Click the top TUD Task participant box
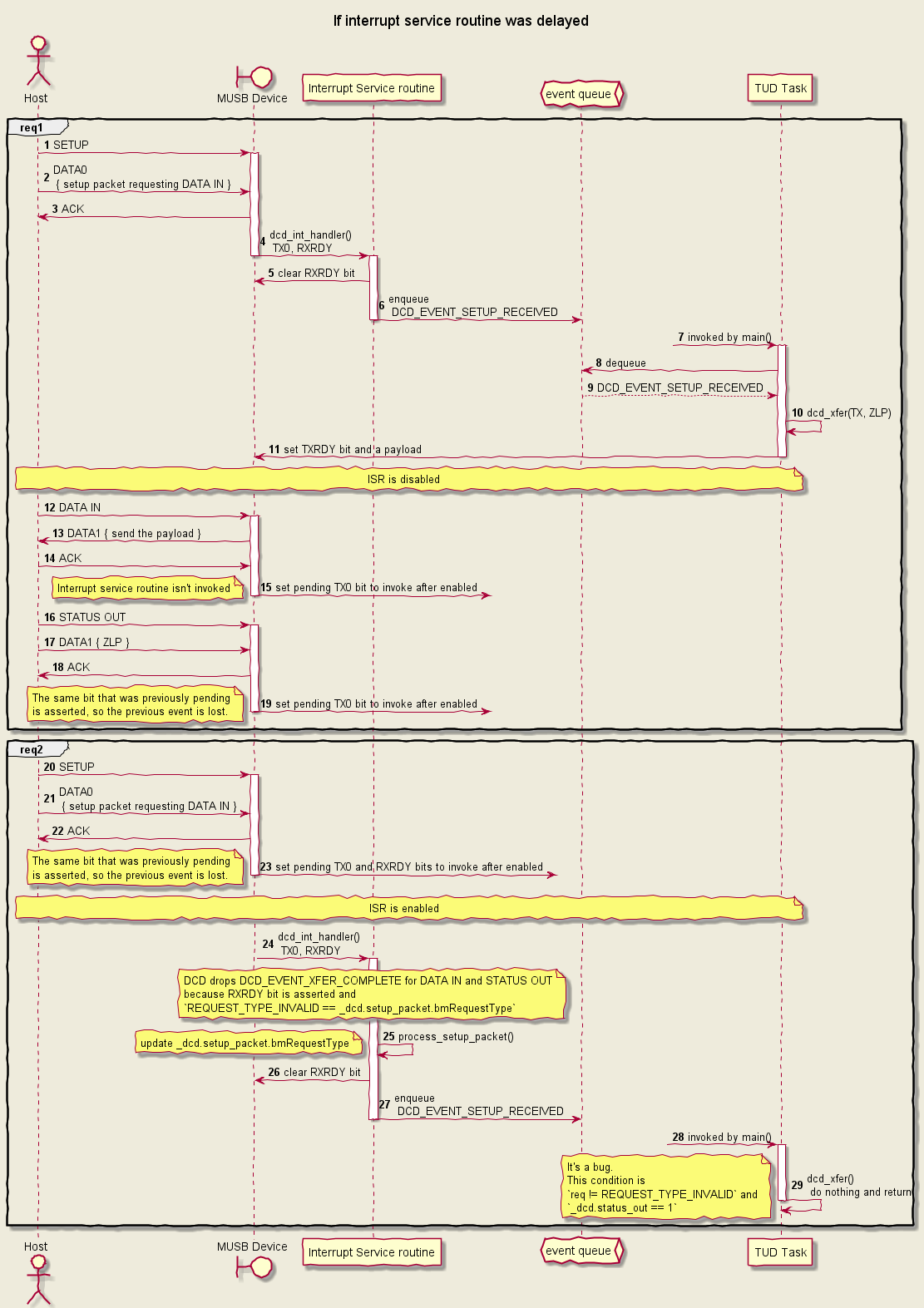Image resolution: width=924 pixels, height=1308 pixels. click(x=781, y=88)
